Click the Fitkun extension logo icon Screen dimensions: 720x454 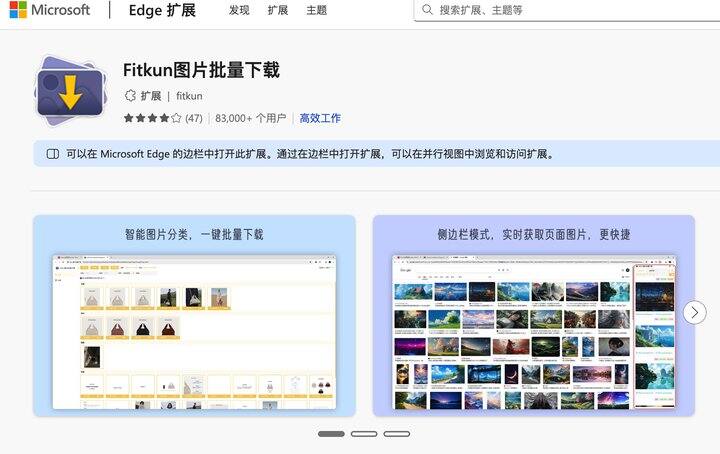tap(70, 91)
